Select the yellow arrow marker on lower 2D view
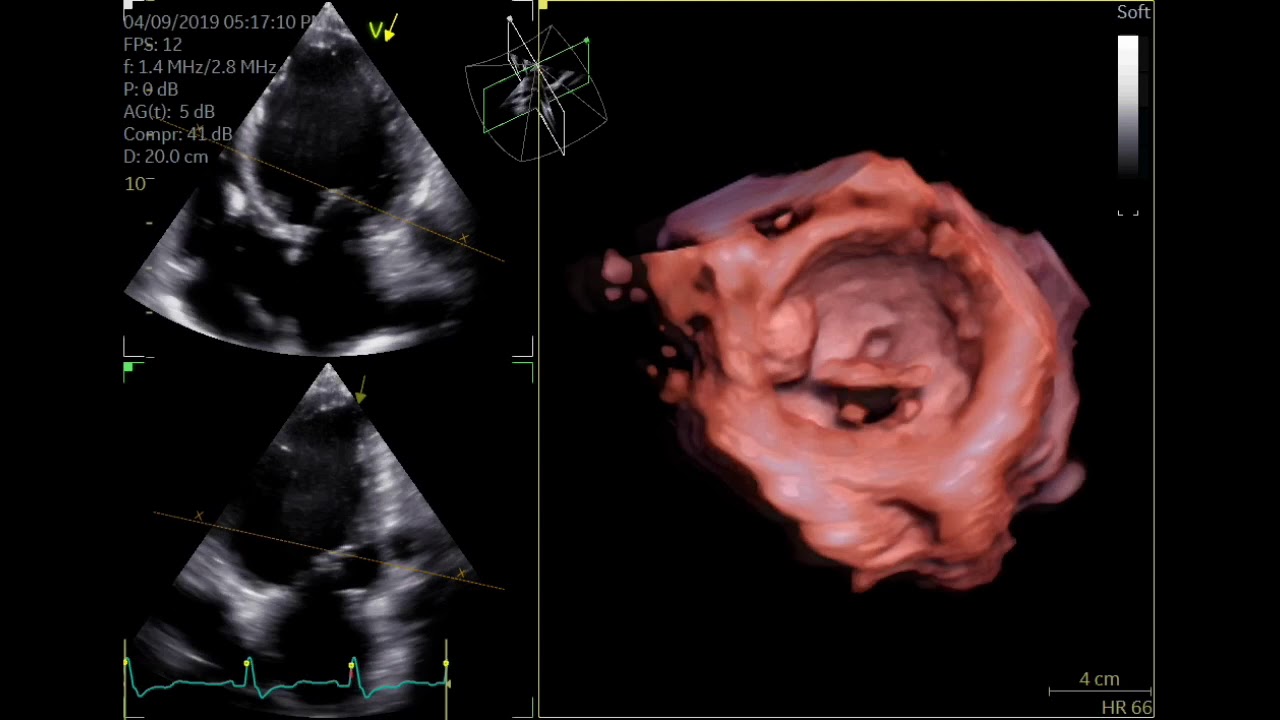 pos(361,390)
